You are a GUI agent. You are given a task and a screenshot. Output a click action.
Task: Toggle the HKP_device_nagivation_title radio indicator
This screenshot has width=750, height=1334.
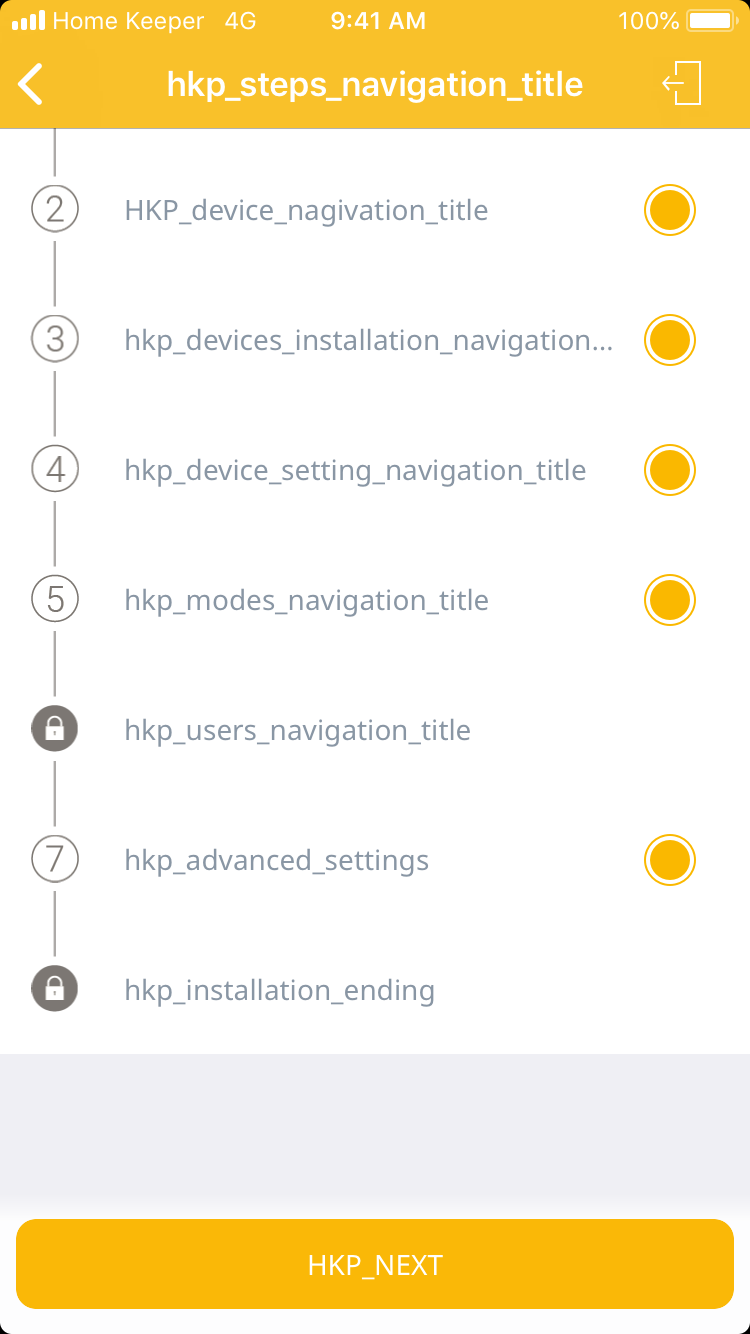669,210
